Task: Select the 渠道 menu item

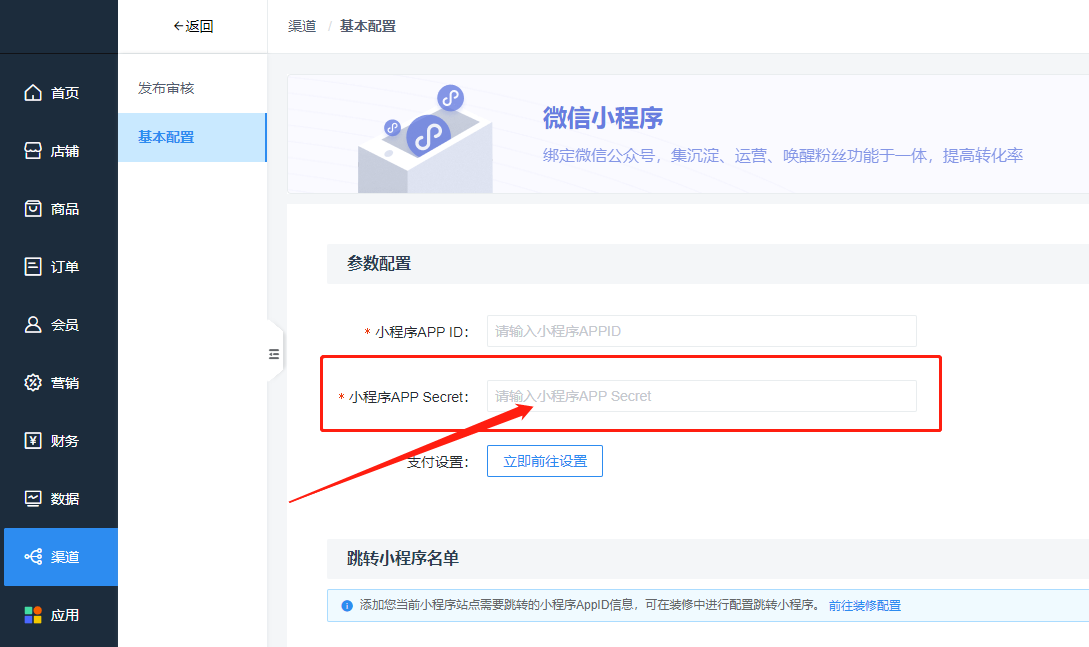Action: [61, 557]
